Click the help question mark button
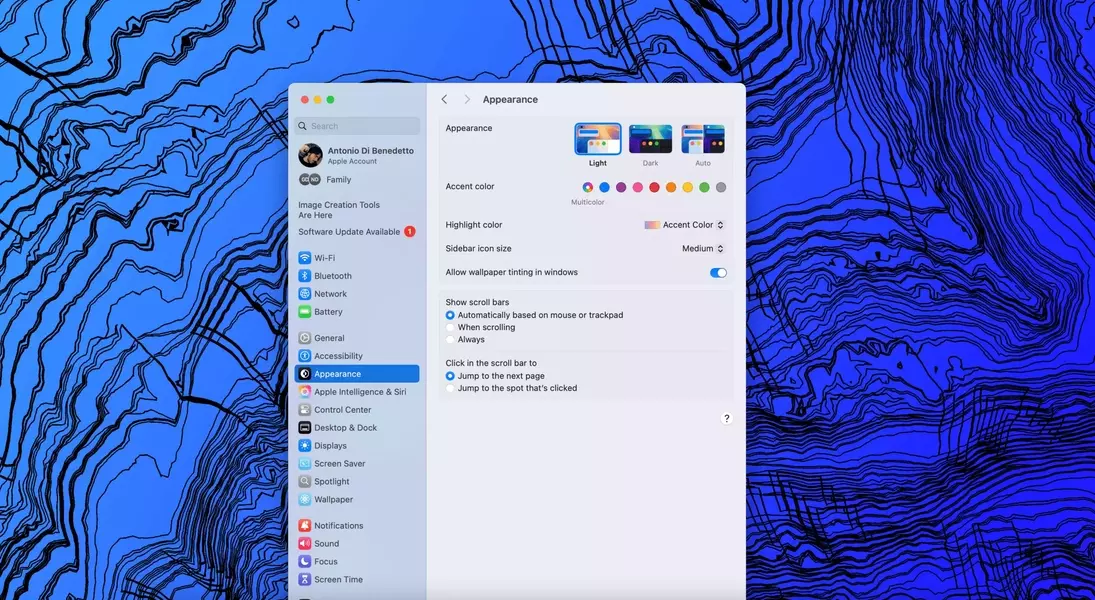 click(727, 418)
